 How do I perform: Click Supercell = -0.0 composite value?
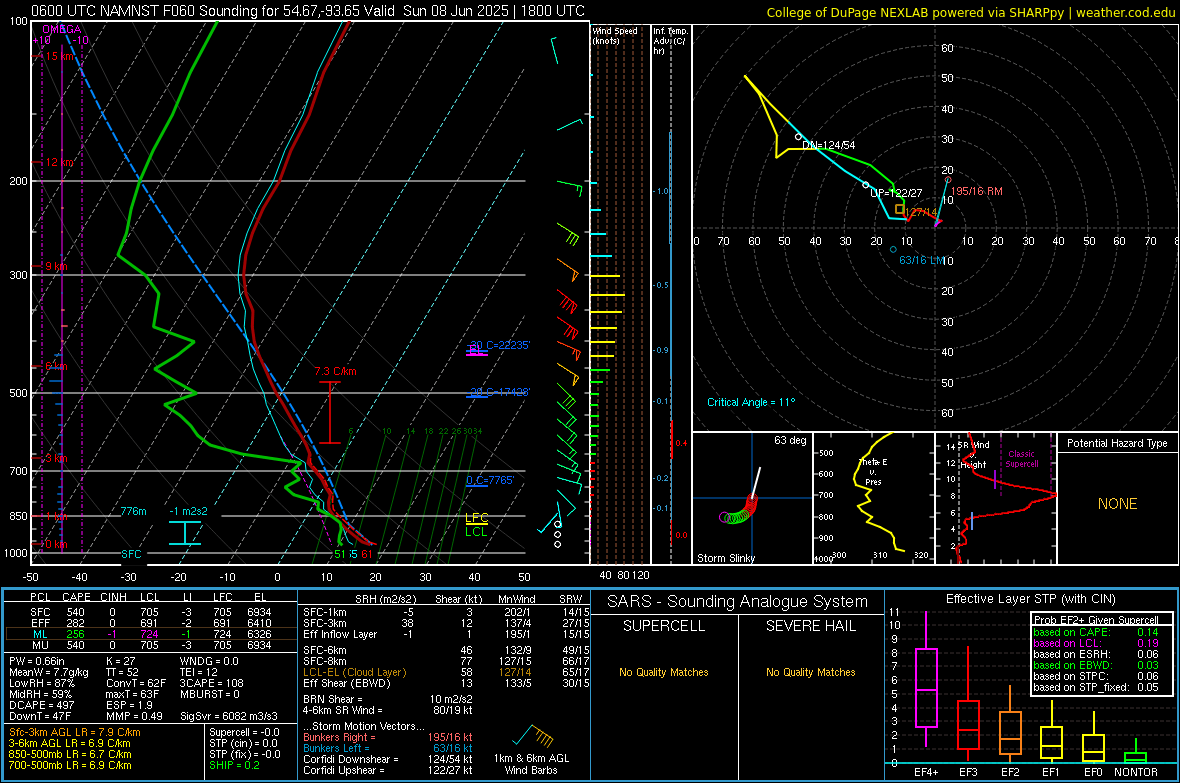(x=244, y=732)
